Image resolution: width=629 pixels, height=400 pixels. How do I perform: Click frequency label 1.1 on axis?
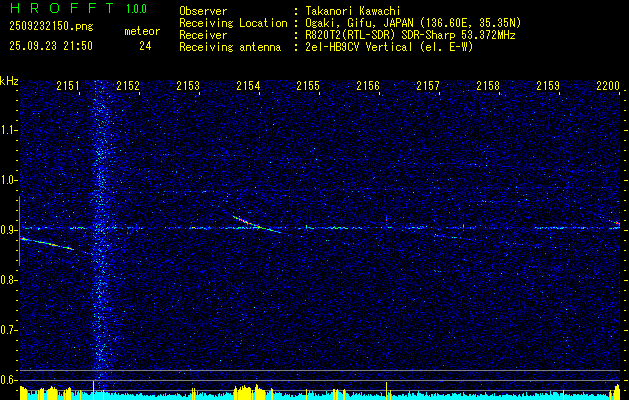pyautogui.click(x=8, y=130)
